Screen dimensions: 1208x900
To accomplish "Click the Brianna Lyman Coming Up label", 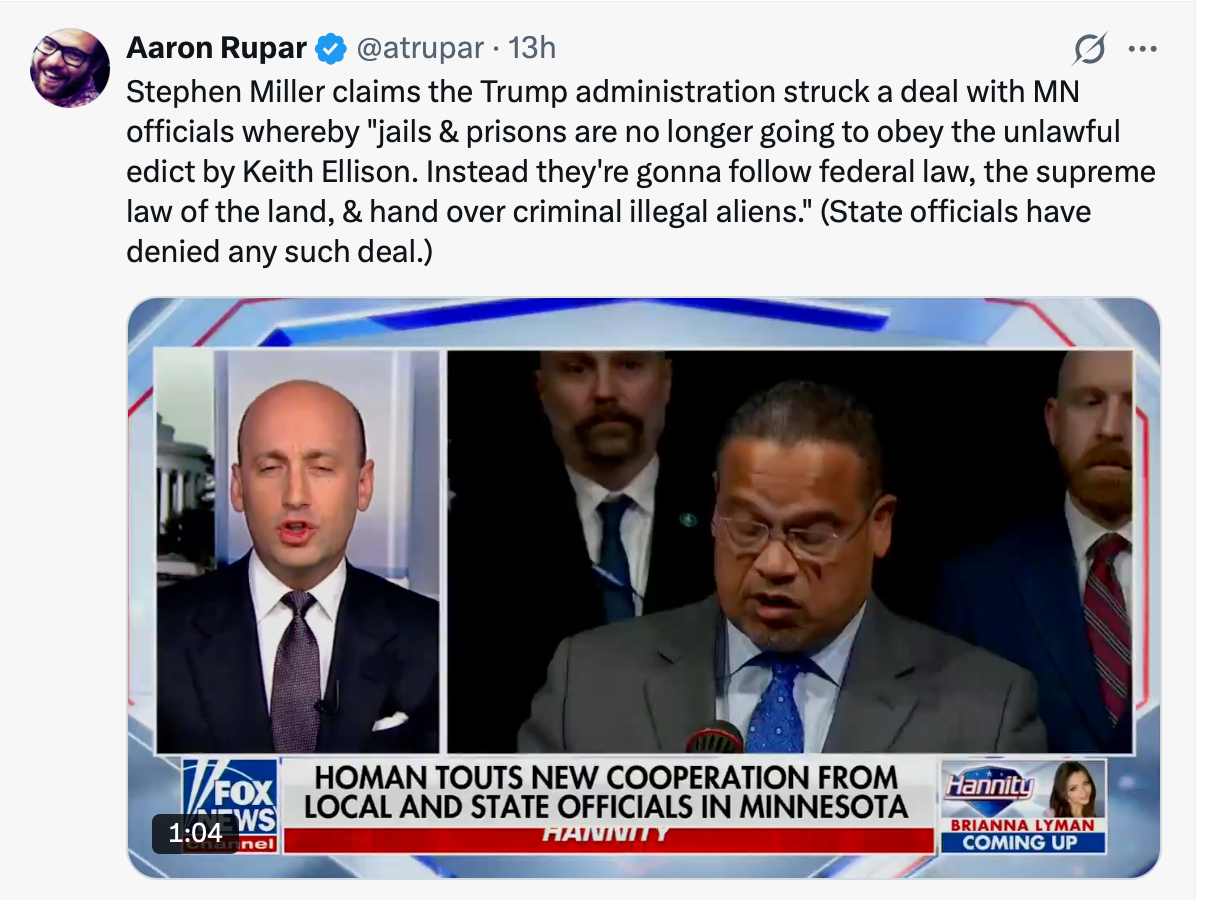I will tap(1023, 834).
